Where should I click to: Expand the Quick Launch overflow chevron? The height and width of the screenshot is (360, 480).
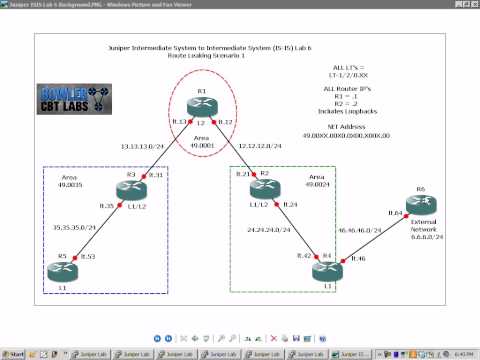coord(65,354)
